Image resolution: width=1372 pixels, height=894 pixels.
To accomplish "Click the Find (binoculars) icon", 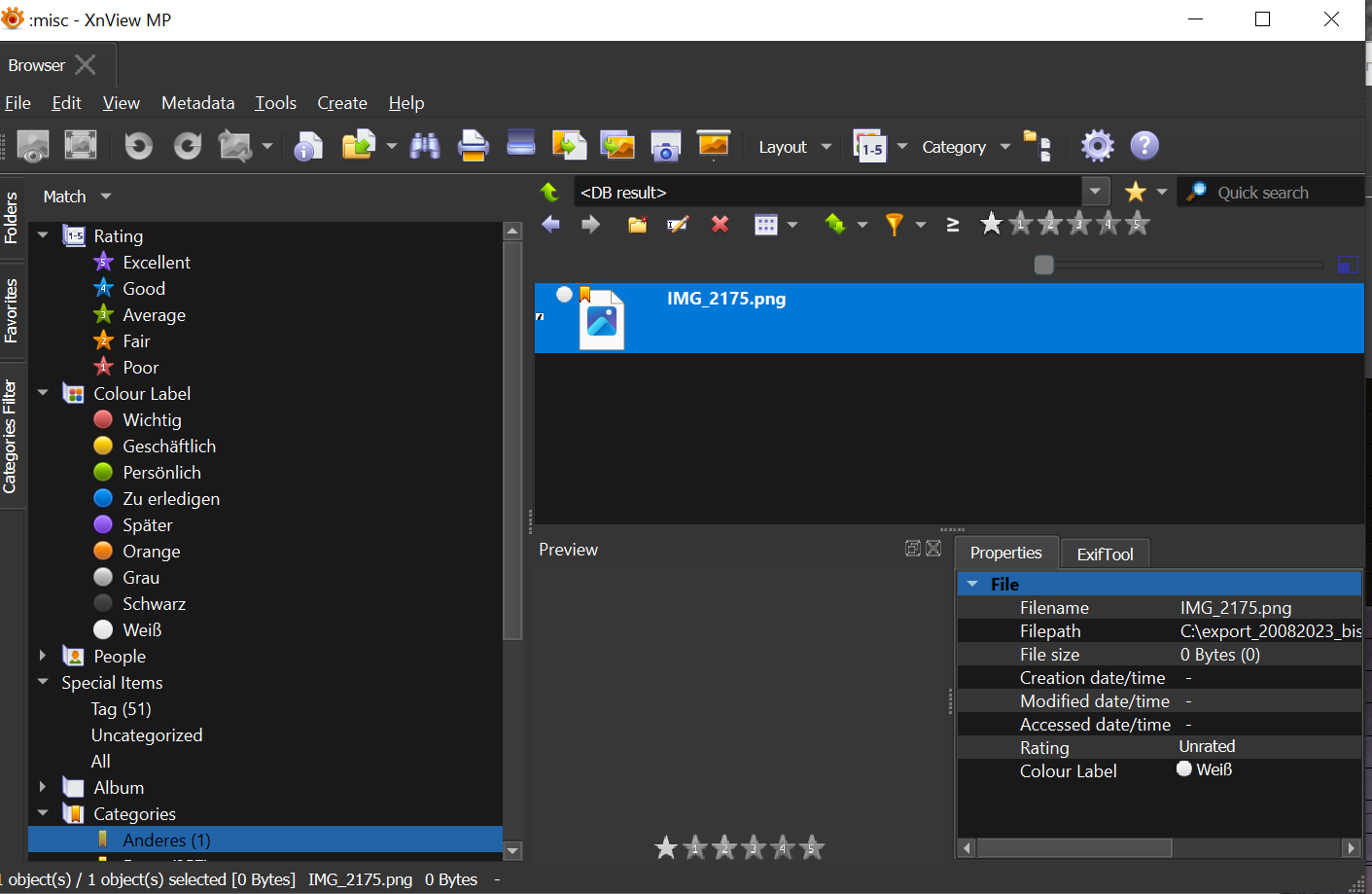I will click(x=425, y=146).
